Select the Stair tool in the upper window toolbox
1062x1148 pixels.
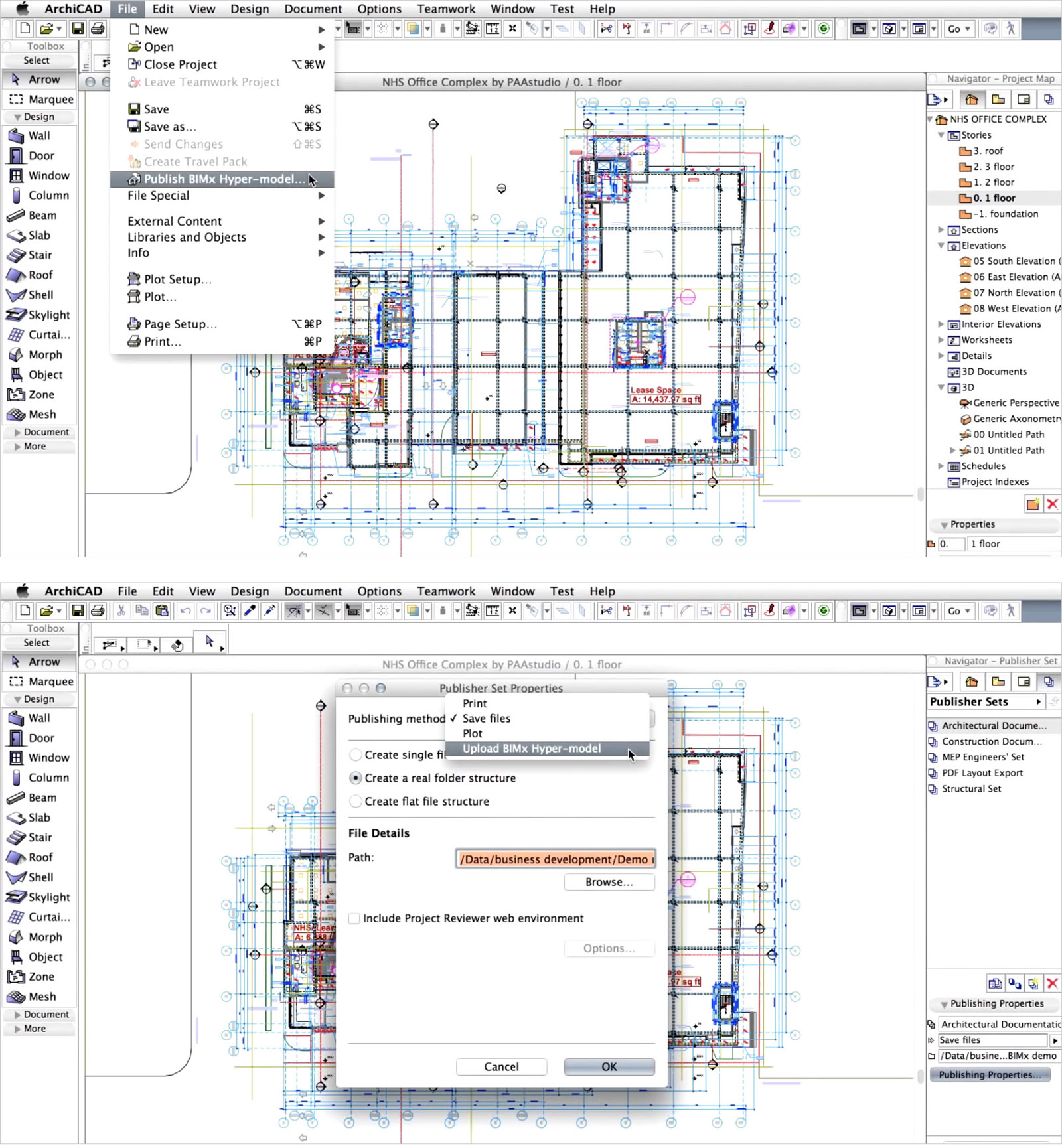click(x=38, y=255)
